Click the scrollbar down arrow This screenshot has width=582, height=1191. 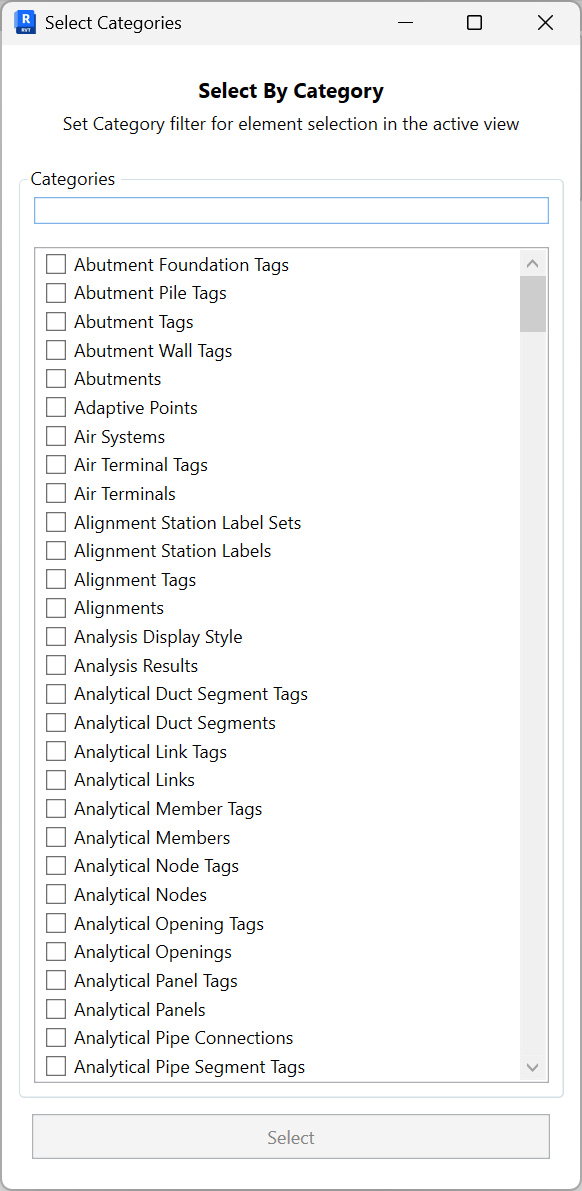pyautogui.click(x=532, y=1067)
